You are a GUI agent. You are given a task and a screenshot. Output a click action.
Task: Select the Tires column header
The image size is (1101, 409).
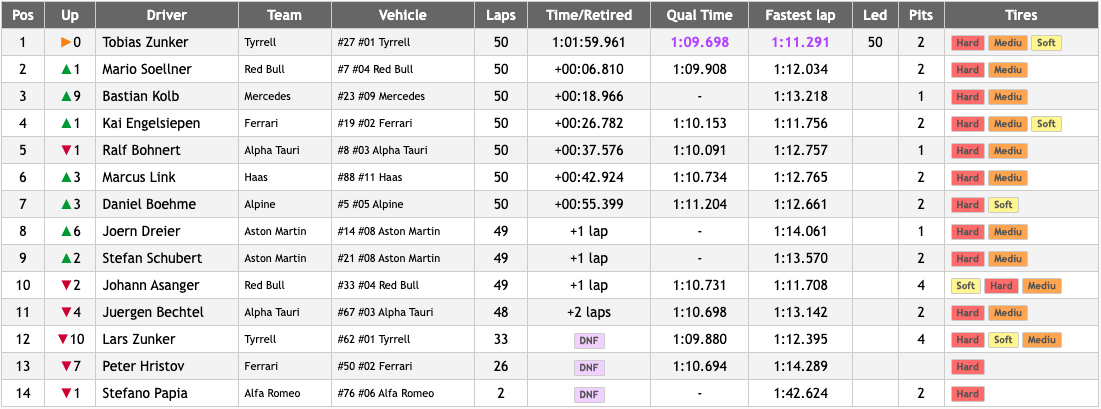click(1021, 15)
